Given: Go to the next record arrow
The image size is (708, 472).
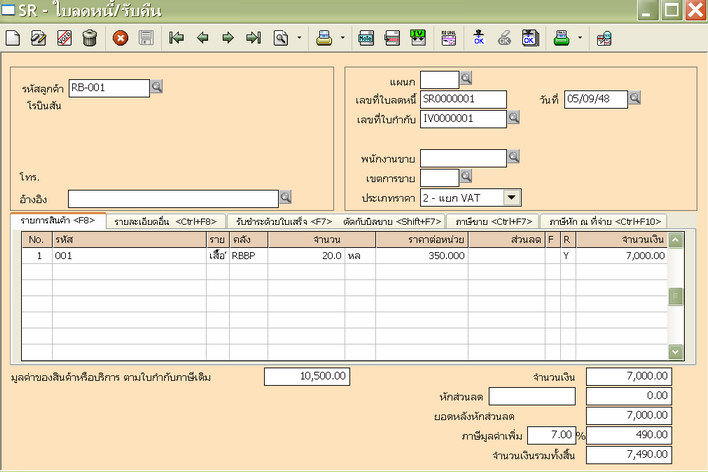Looking at the screenshot, I should pos(228,39).
